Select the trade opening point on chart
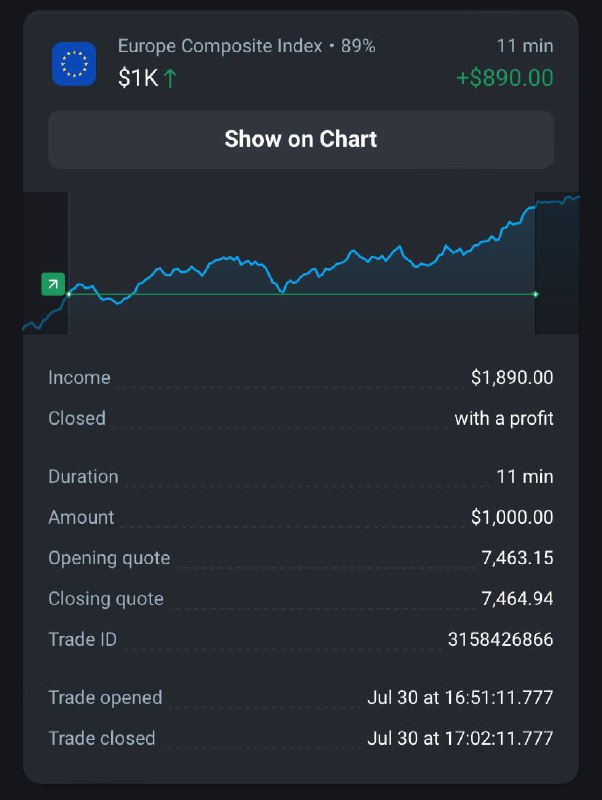This screenshot has height=800, width=602. [x=69, y=294]
